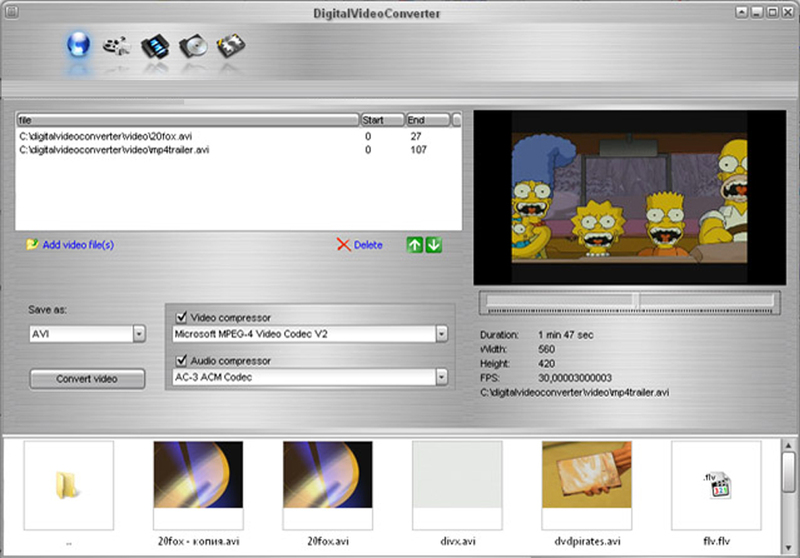Select the divx.avi thumbnail
Screen dimensions: 800x558
(457, 485)
